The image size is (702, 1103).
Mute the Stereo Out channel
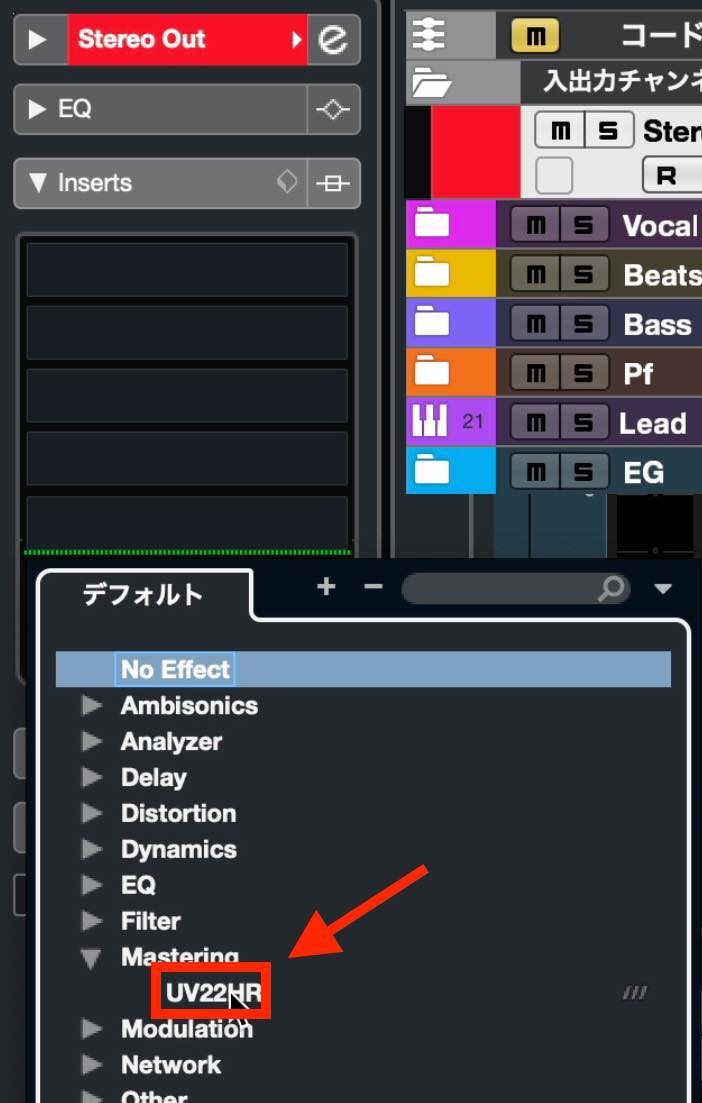tap(560, 130)
